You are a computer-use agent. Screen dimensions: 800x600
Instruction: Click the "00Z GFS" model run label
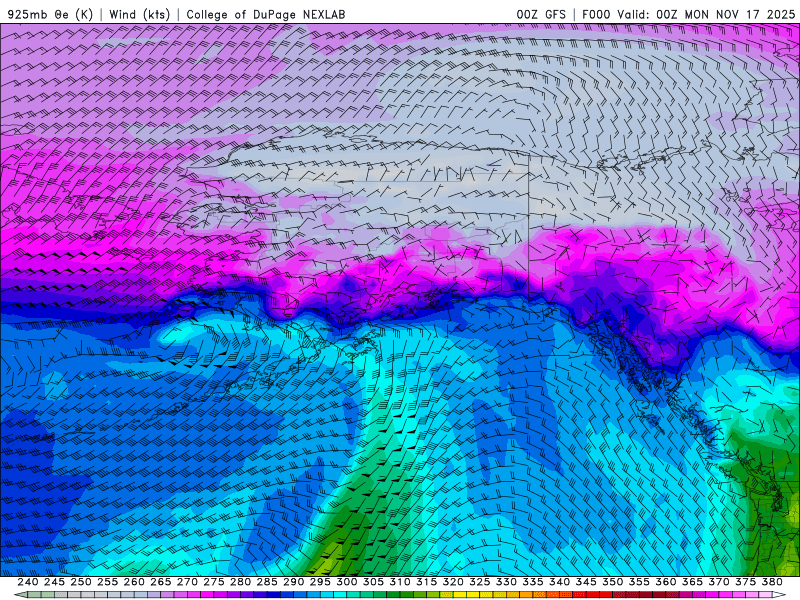[x=541, y=14]
